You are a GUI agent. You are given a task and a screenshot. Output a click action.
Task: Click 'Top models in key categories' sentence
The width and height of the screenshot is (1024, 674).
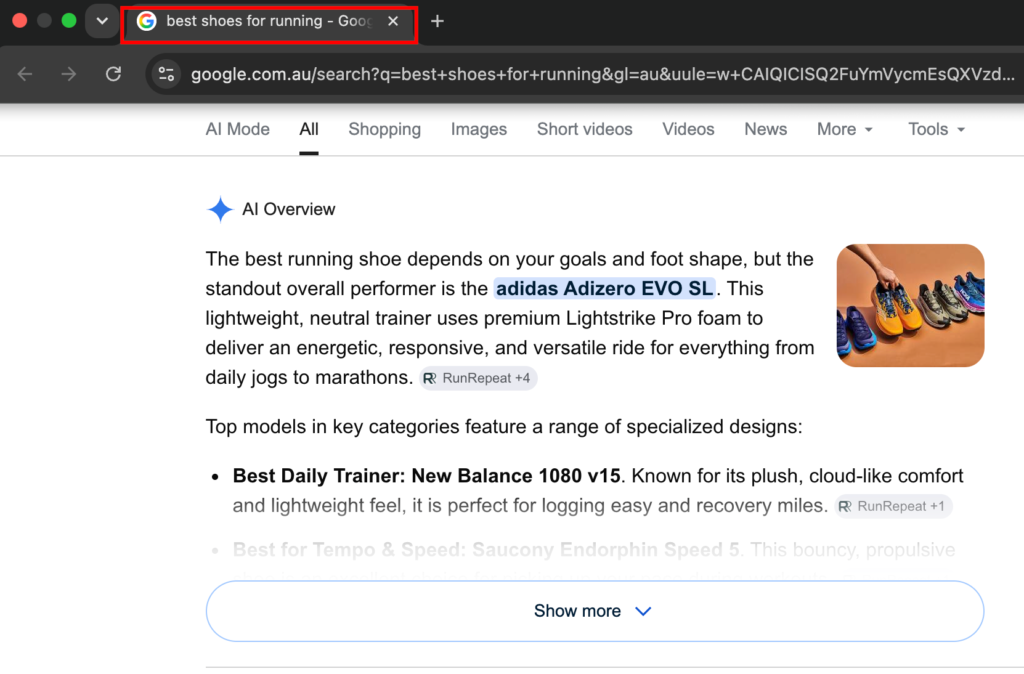[504, 427]
